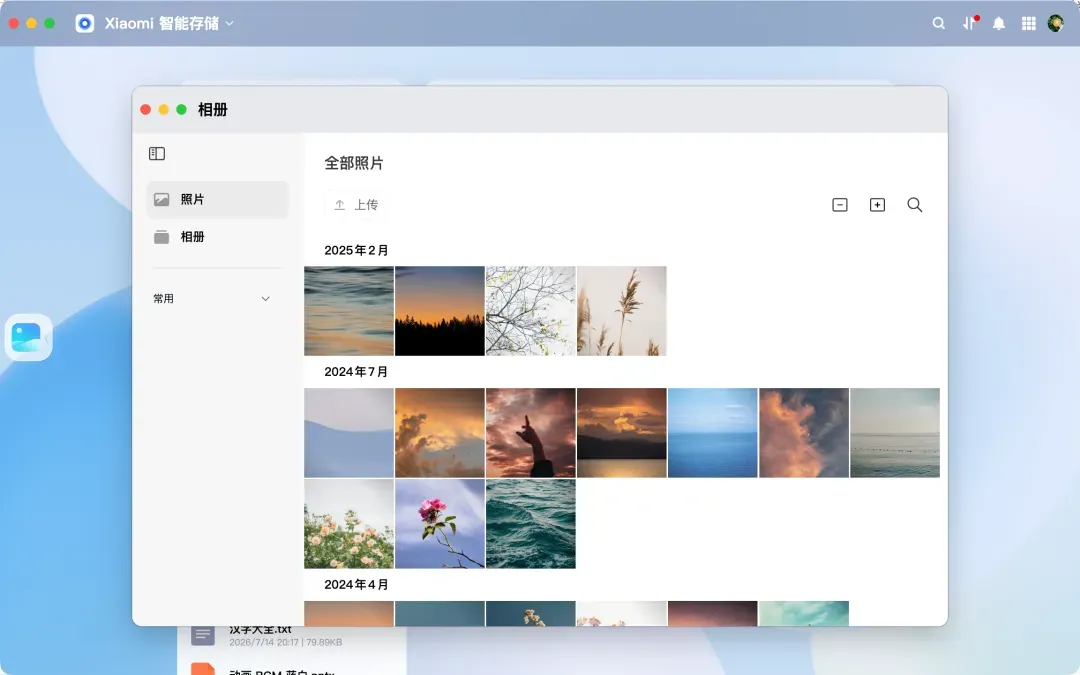Viewport: 1080px width, 675px height.
Task: Open the teal ocean waves photo
Action: coord(530,523)
